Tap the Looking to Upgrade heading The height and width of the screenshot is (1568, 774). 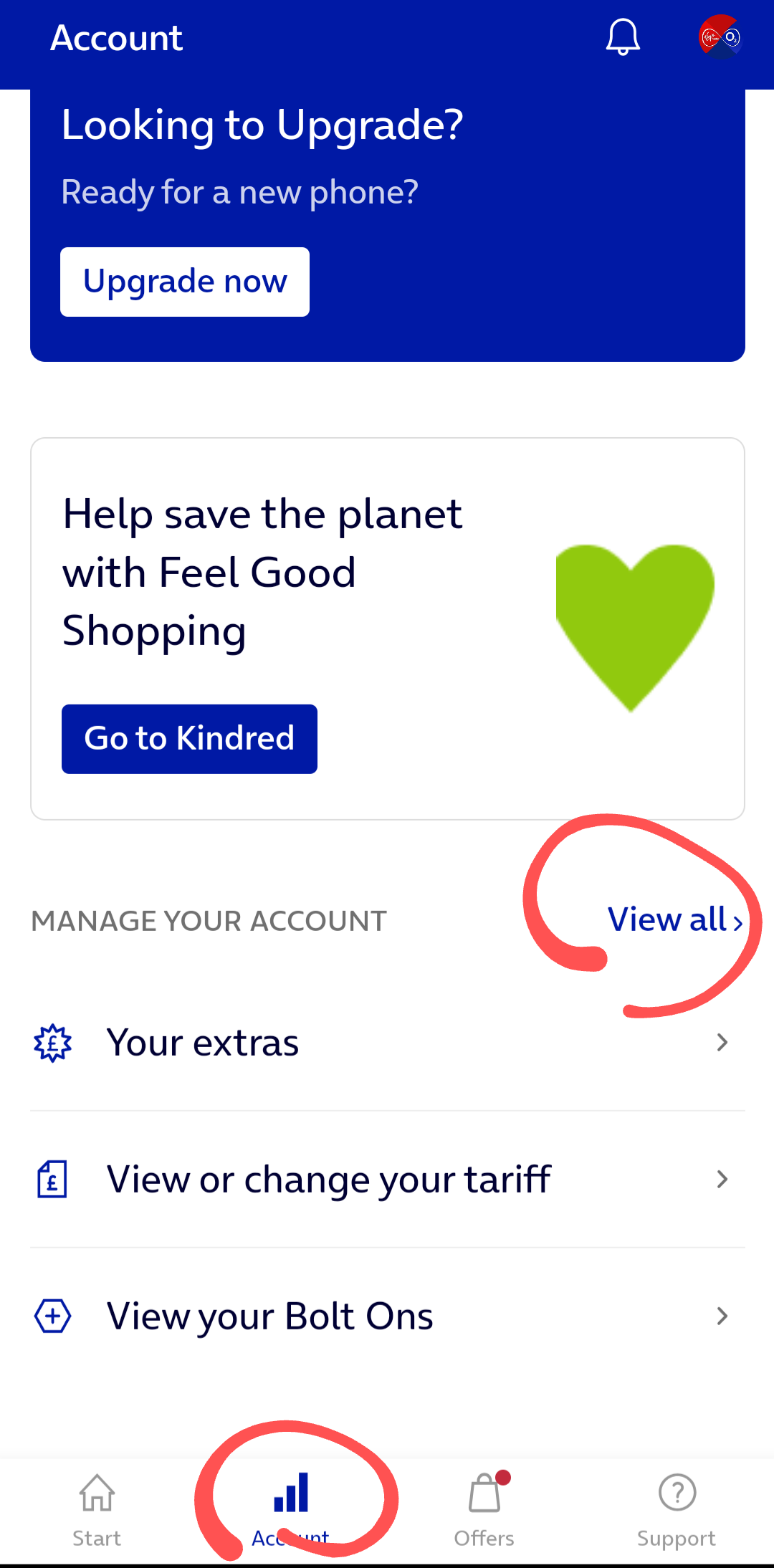[262, 125]
